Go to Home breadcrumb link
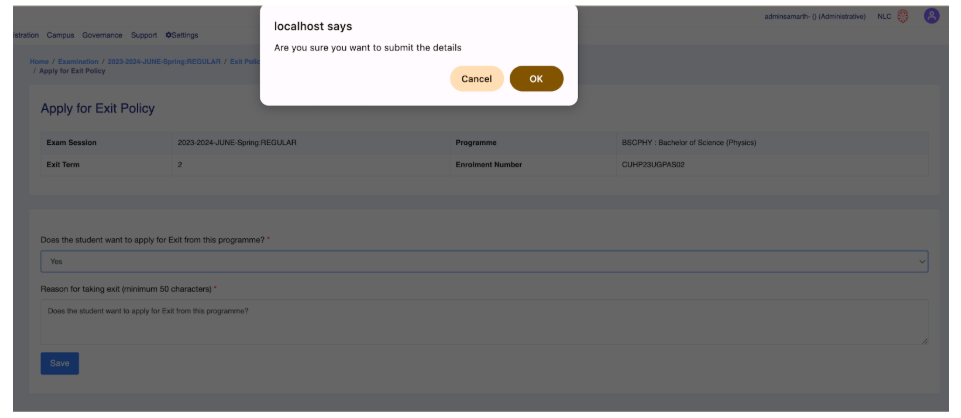 (x=39, y=61)
